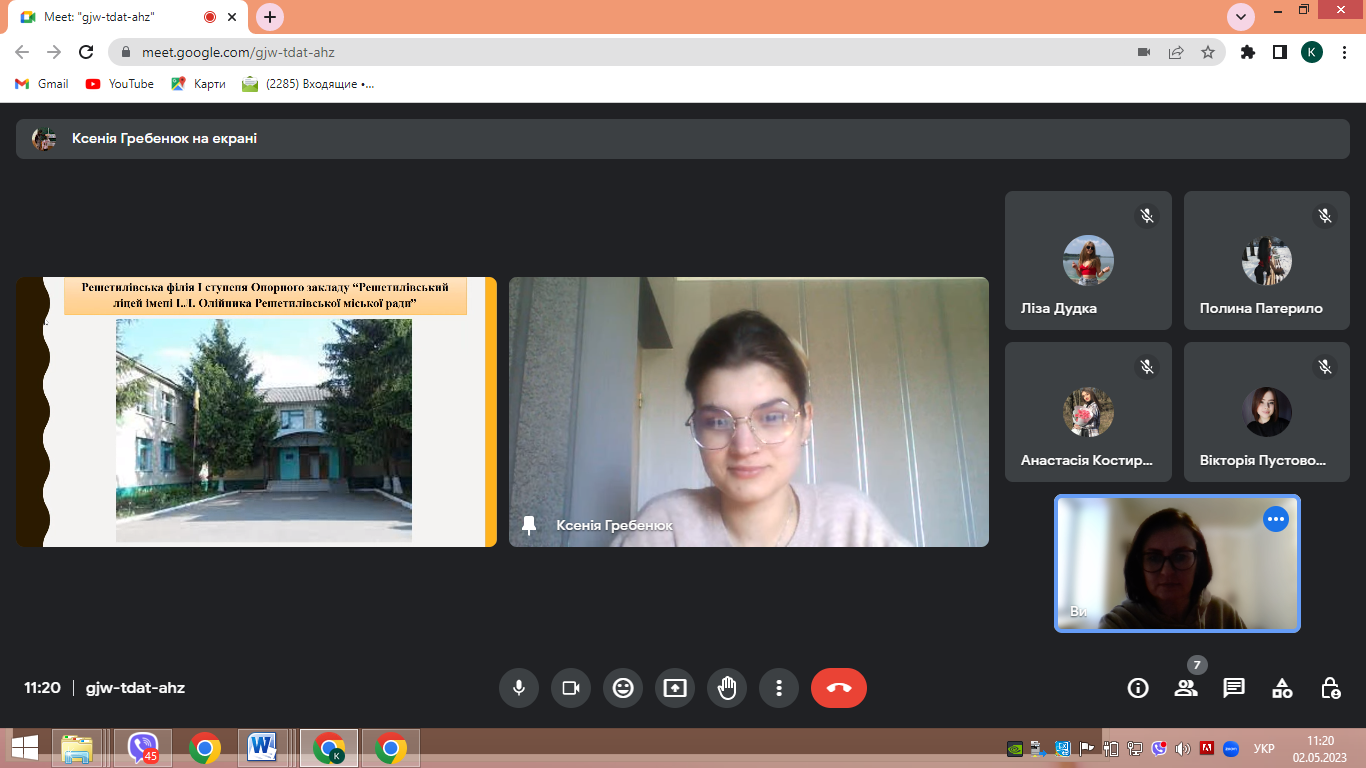Open the chat messages panel

coord(1234,688)
